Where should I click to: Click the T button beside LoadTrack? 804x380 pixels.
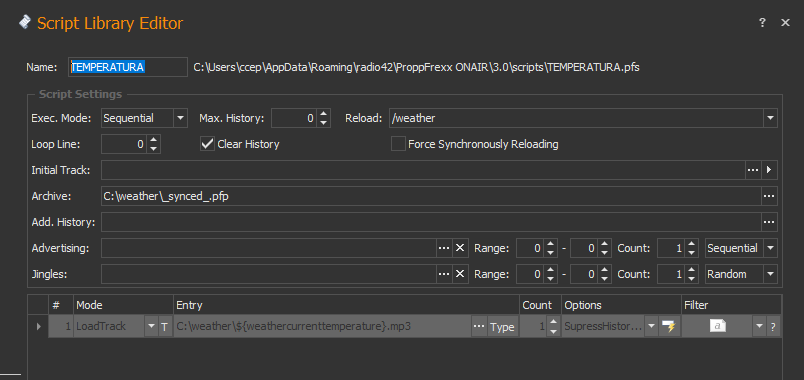[x=164, y=327]
